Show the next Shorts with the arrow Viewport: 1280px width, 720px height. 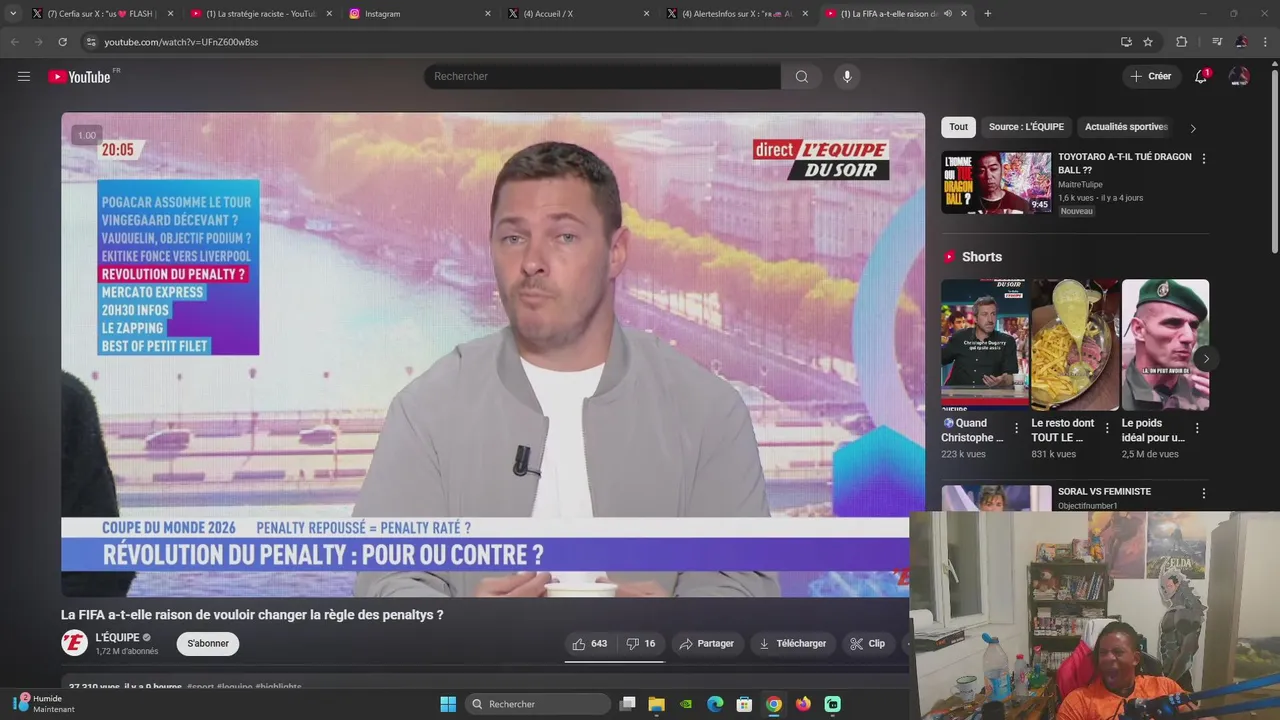1206,359
